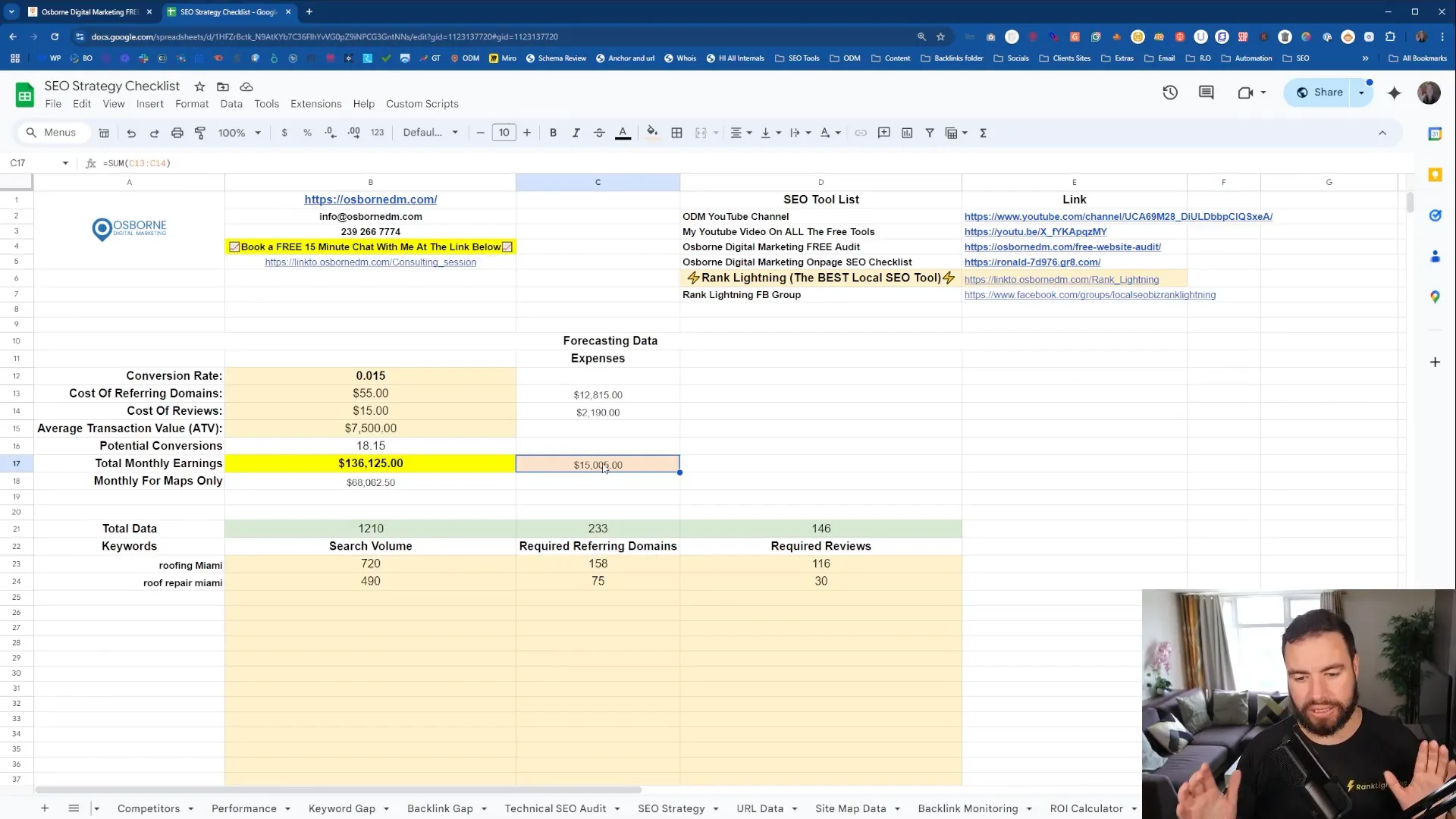
Task: Open text wrapping dropdown
Action: 800,133
